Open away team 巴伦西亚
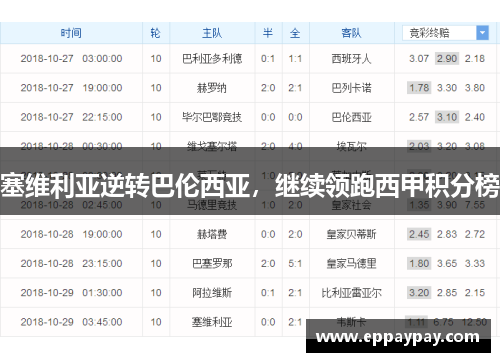This screenshot has height=362, width=500. tap(351, 117)
